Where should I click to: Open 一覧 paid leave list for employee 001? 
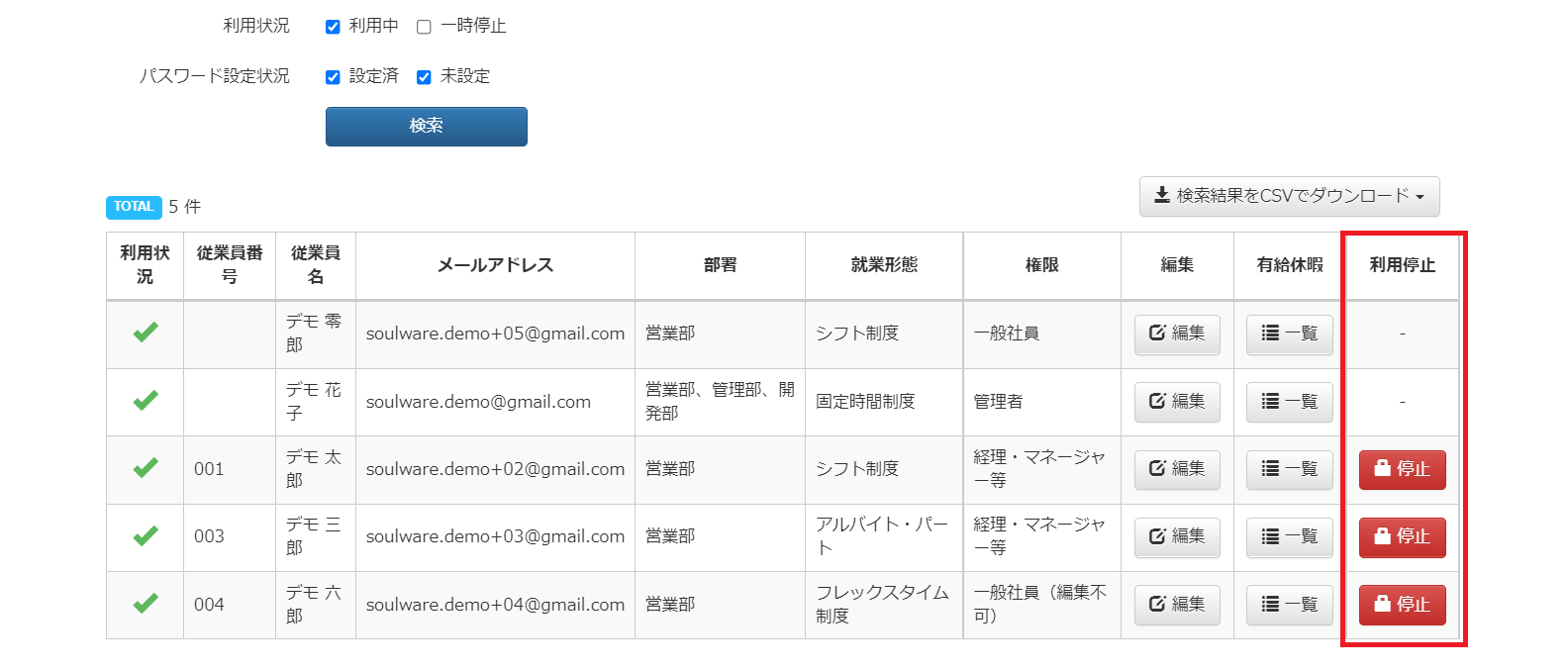[x=1289, y=469]
